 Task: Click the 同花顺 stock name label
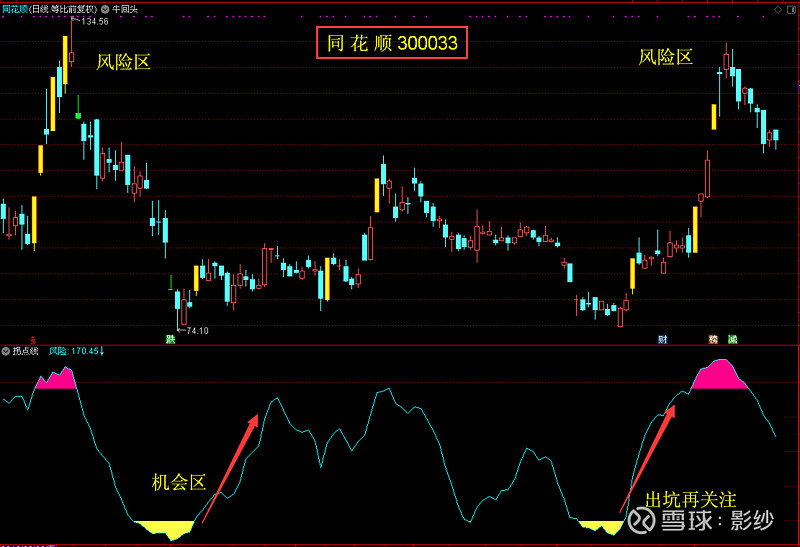[x=14, y=9]
